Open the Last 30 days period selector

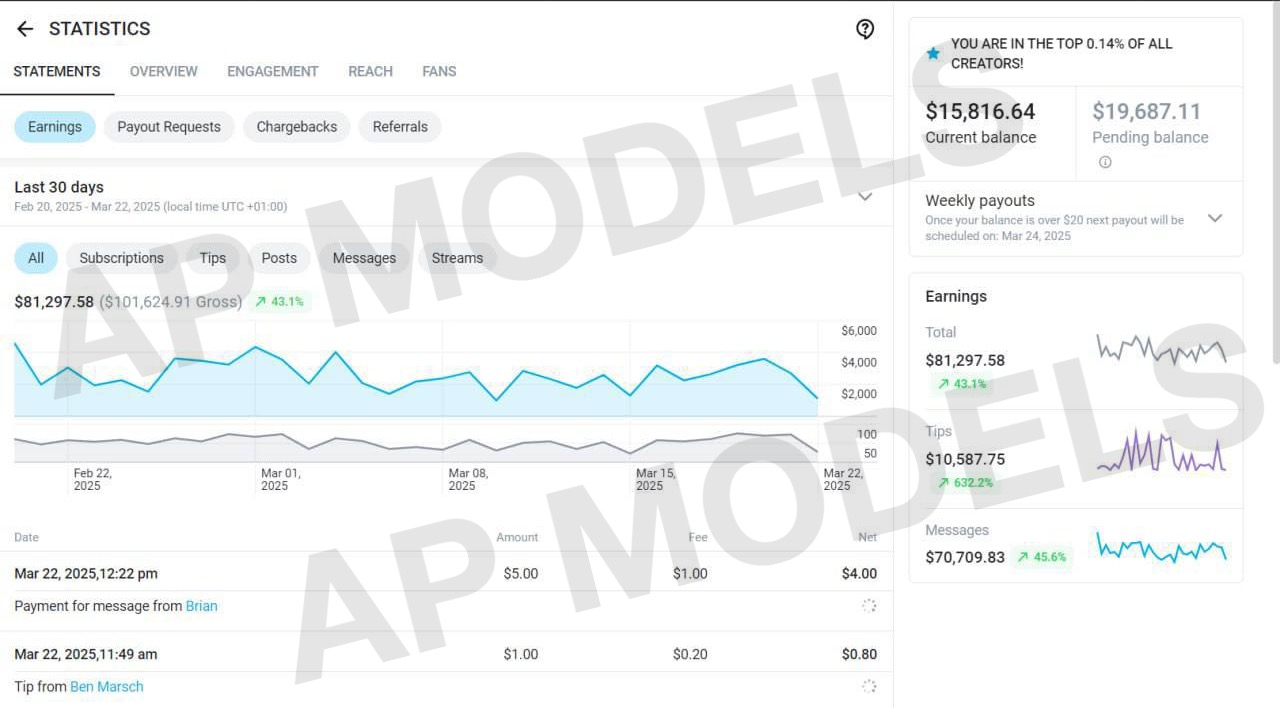446,196
